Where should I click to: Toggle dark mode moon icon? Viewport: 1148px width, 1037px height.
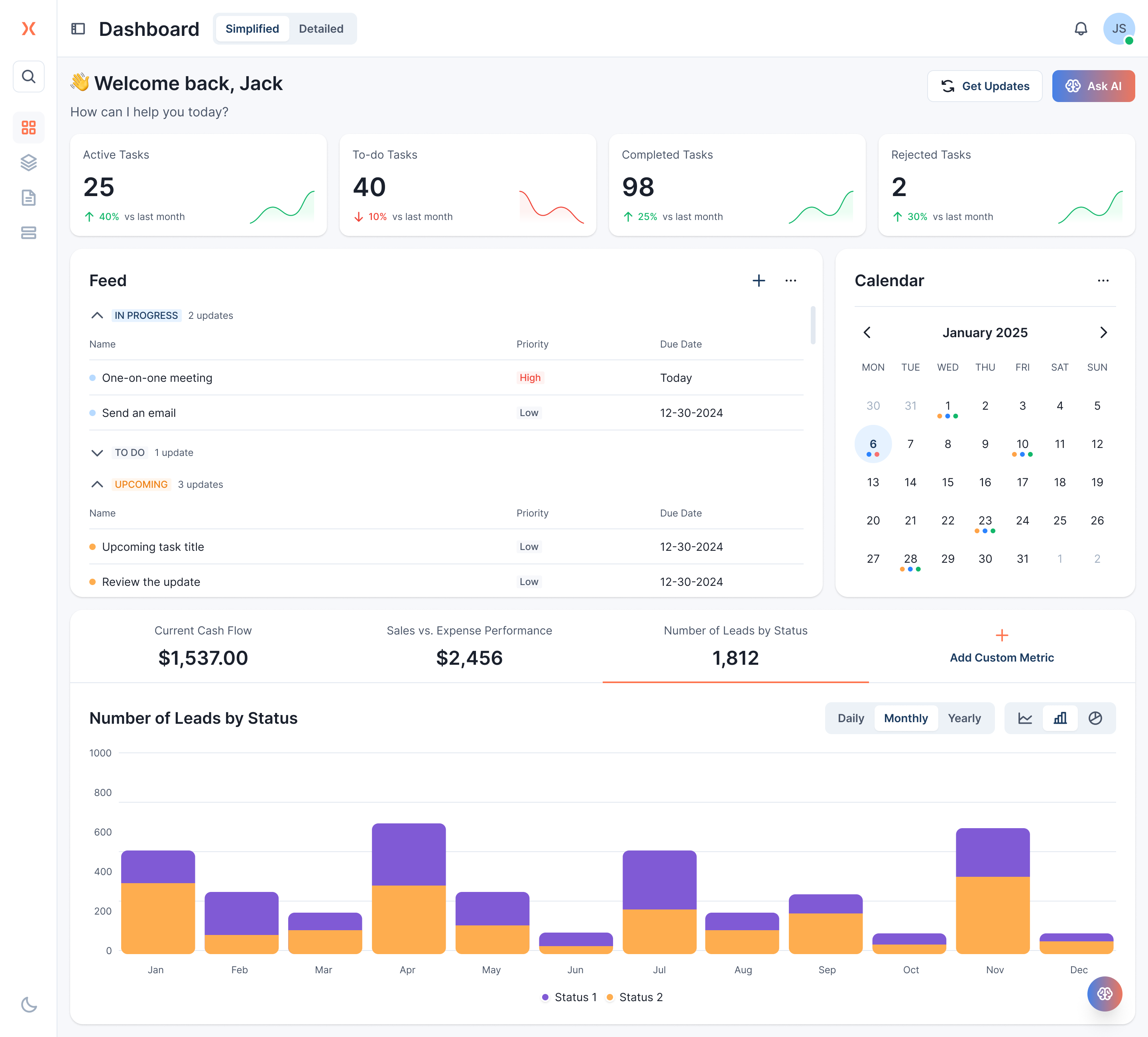[28, 1005]
